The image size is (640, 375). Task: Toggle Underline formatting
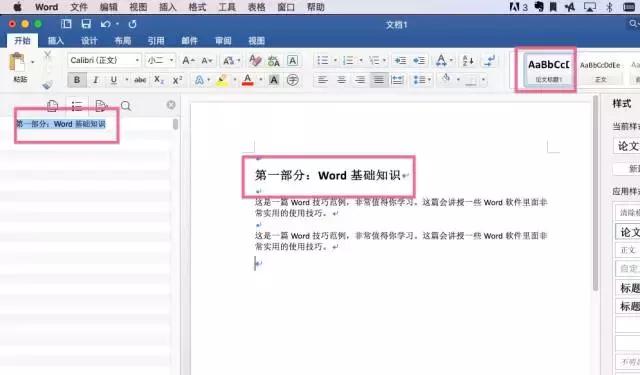pyautogui.click(x=113, y=80)
